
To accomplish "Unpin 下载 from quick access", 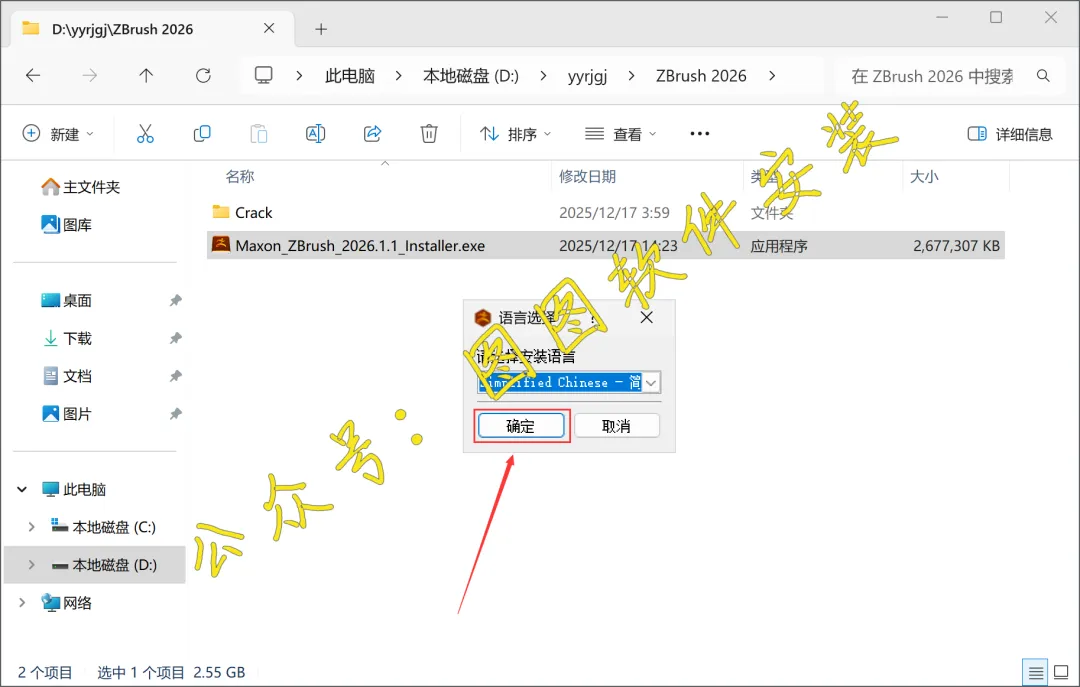I will tap(176, 338).
